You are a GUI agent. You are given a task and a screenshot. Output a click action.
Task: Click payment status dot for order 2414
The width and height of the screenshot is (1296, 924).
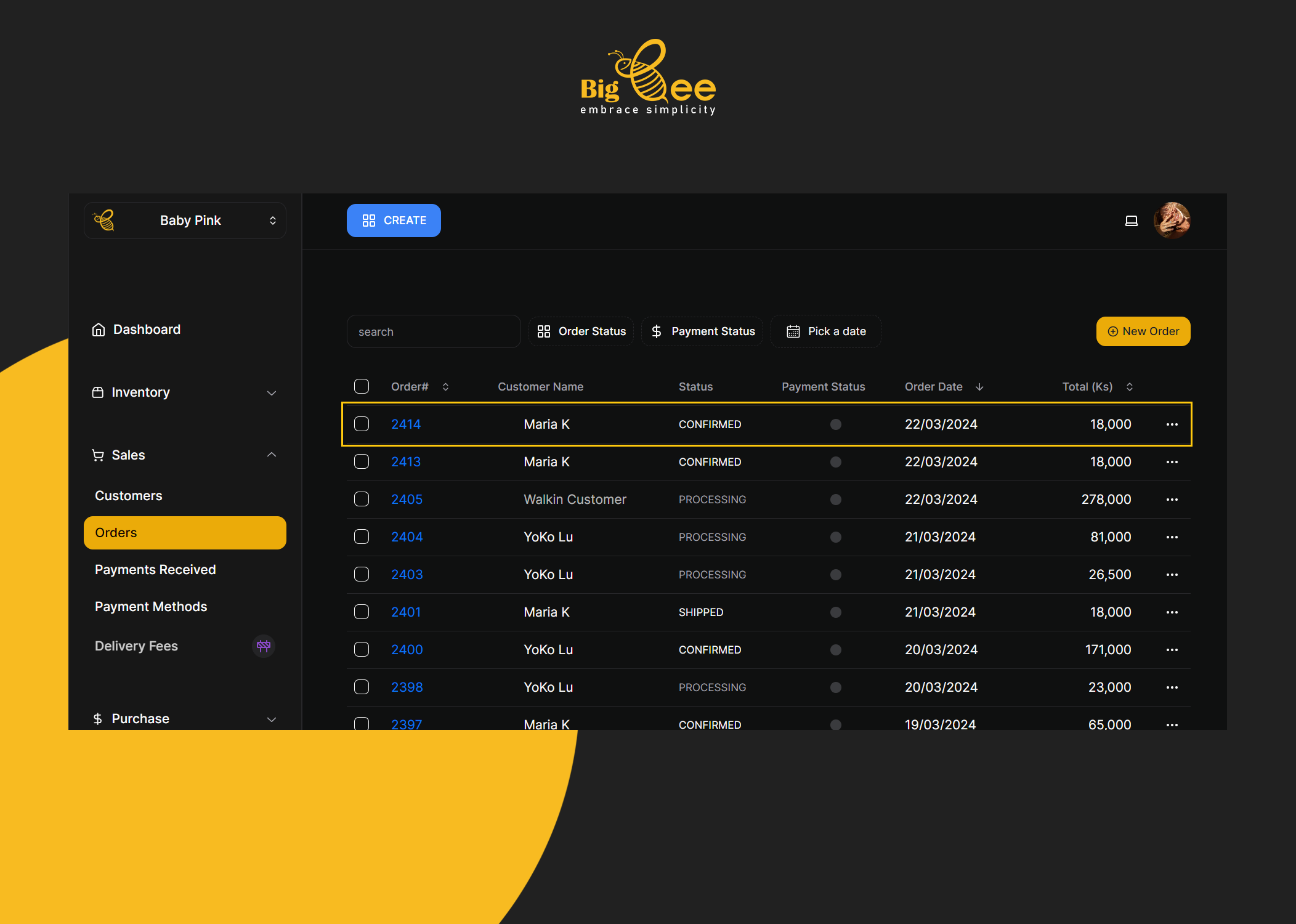click(835, 424)
